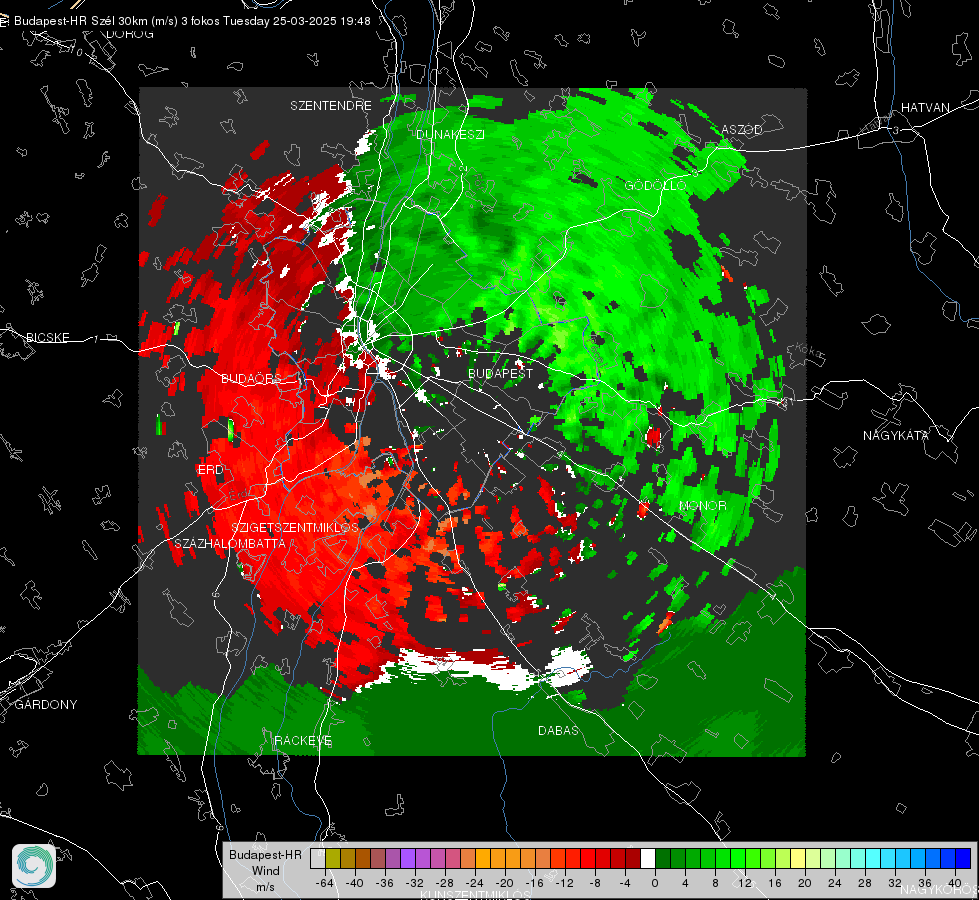
Task: Click the light grey leftmost legend swatch
Action: tap(318, 859)
